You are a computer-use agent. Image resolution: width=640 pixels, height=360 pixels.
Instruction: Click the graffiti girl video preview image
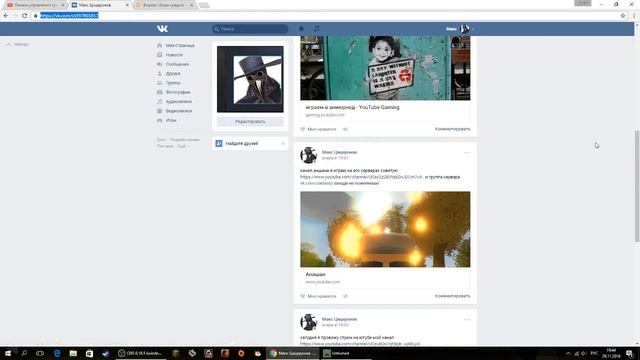coord(385,68)
